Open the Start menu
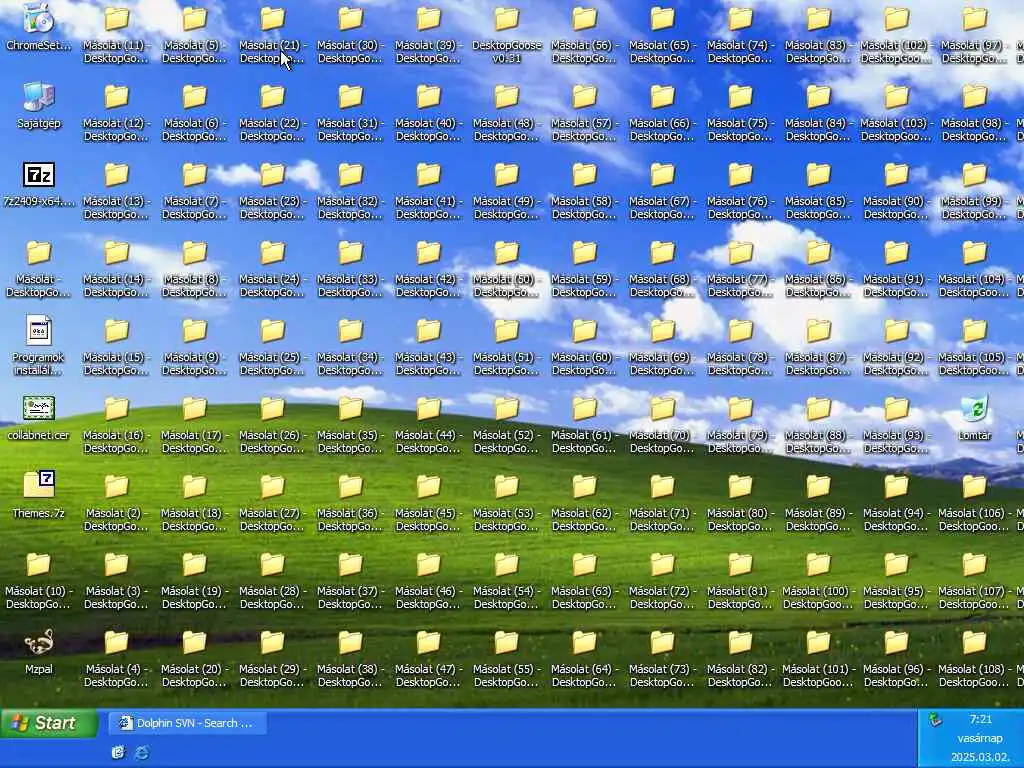The height and width of the screenshot is (768, 1024). [x=48, y=723]
